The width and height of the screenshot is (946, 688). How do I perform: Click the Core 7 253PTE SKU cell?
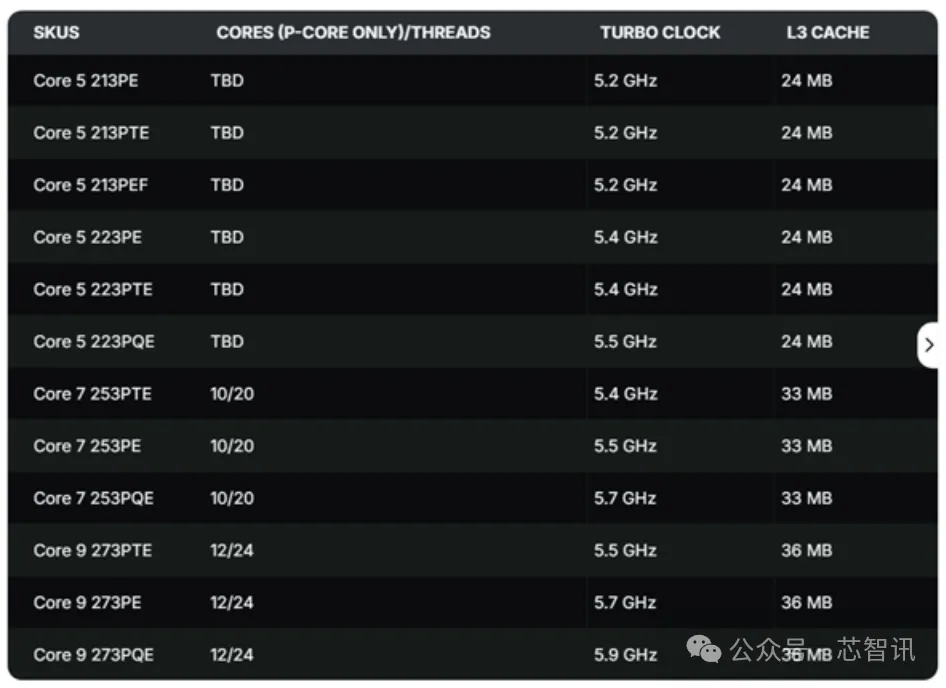(93, 394)
